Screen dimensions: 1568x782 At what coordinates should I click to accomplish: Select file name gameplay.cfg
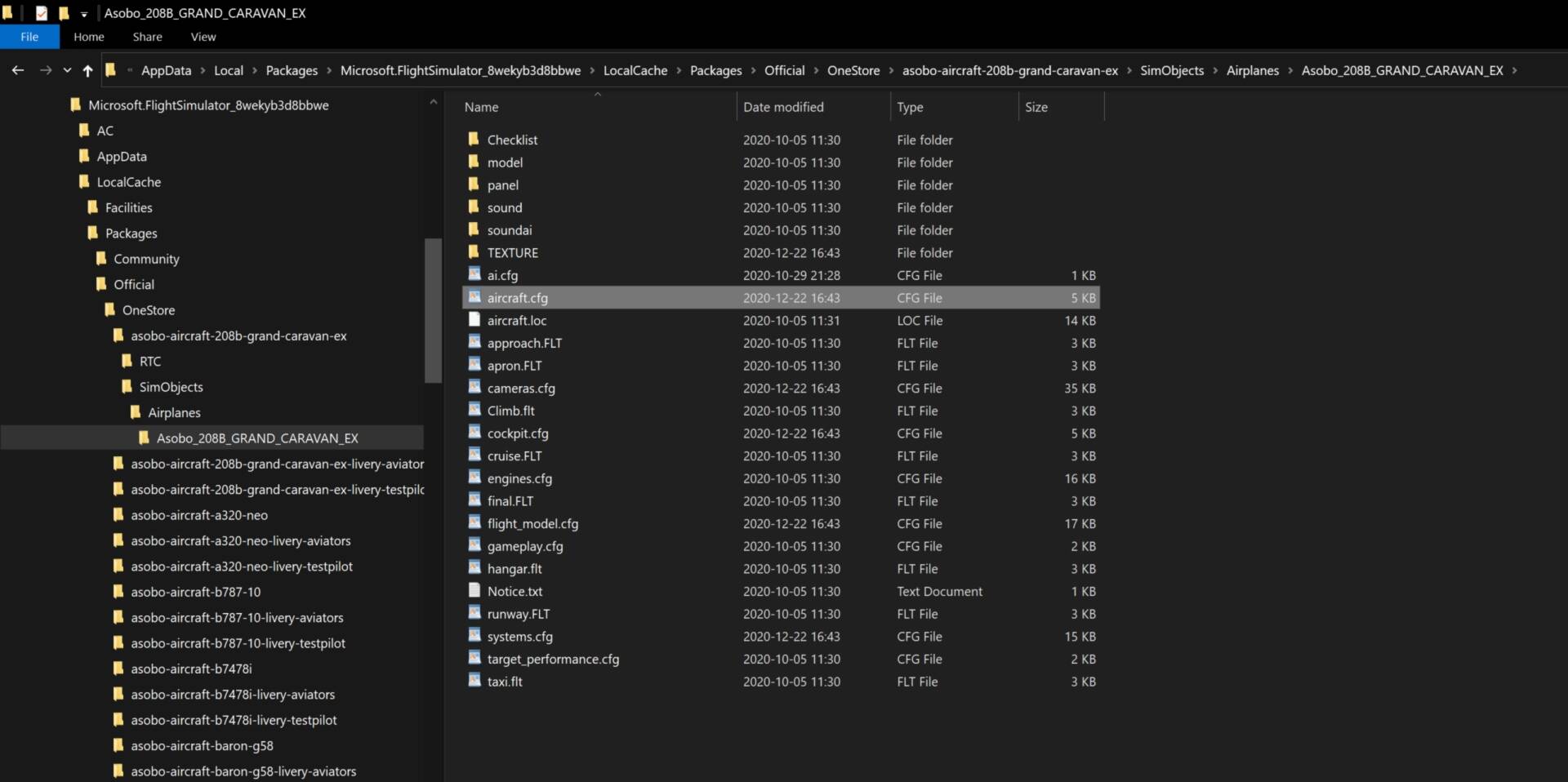click(x=525, y=546)
